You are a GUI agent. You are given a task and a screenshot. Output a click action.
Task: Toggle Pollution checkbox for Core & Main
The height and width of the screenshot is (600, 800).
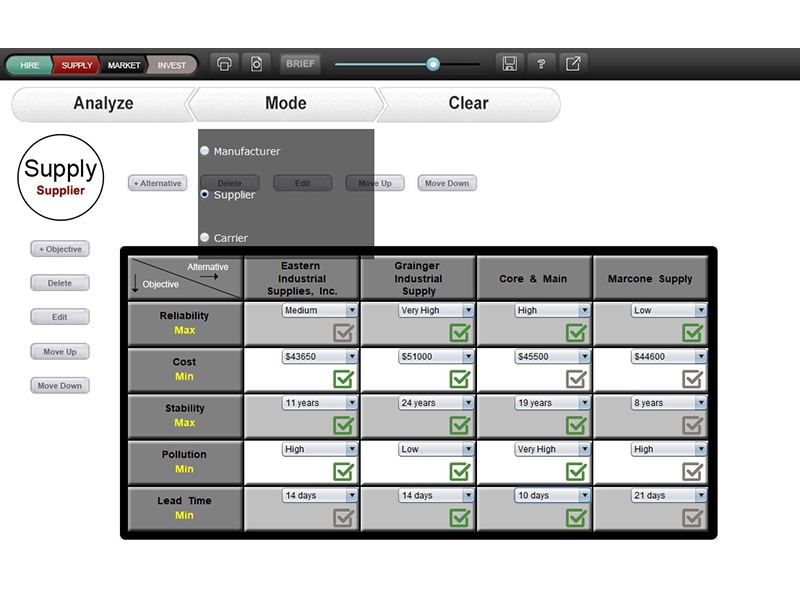click(576, 471)
